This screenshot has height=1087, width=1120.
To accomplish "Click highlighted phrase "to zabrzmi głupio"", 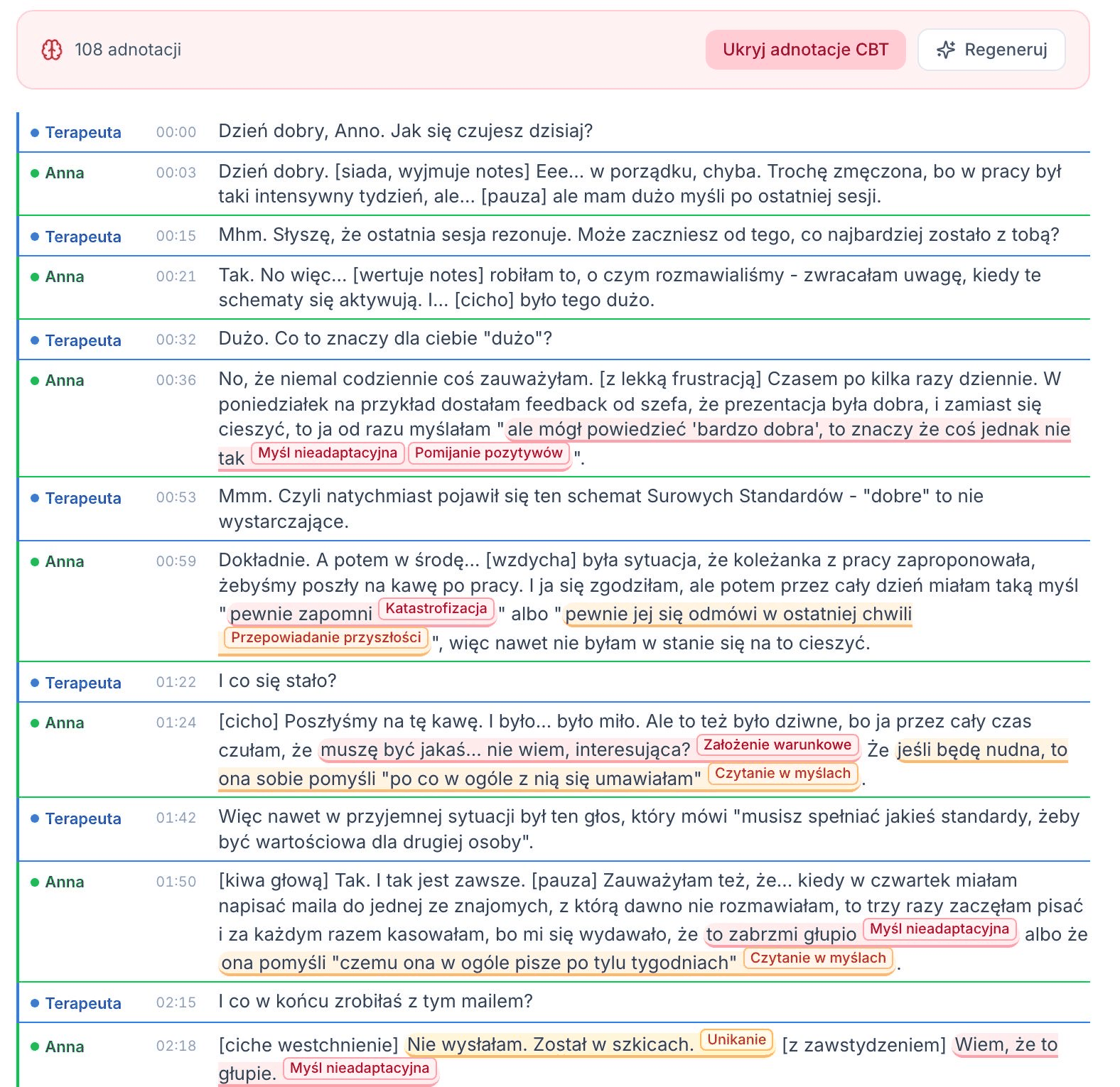I will (781, 934).
